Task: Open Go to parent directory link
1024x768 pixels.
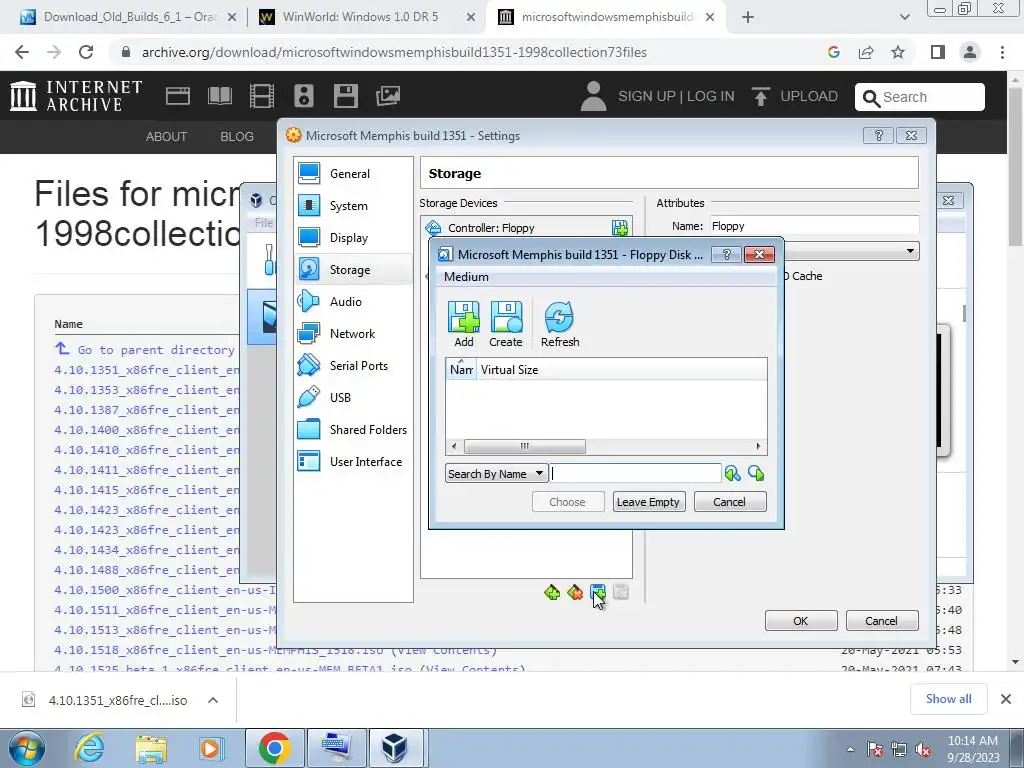Action: click(x=155, y=350)
